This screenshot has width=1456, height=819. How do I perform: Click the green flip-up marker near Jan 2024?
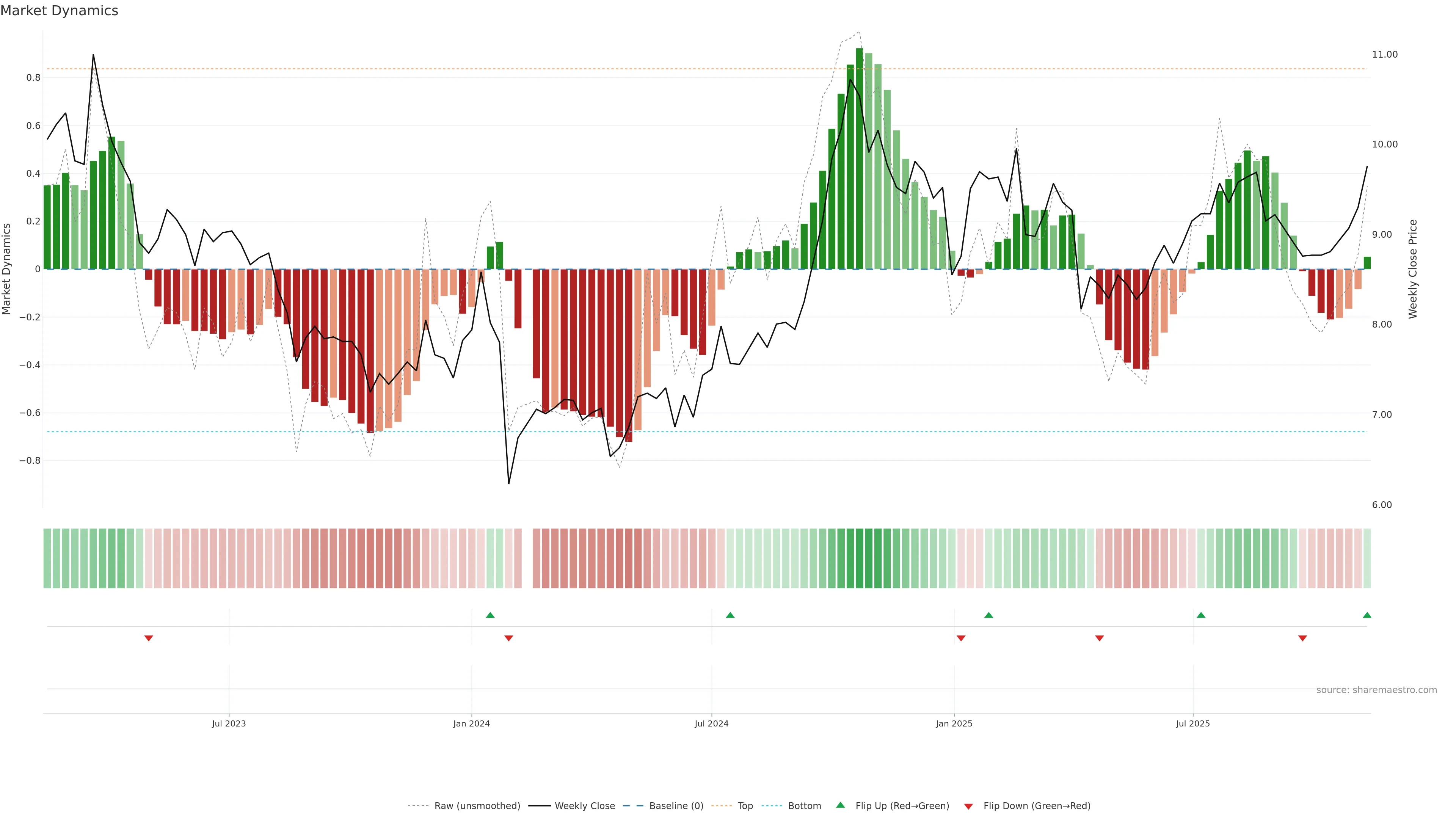click(490, 615)
